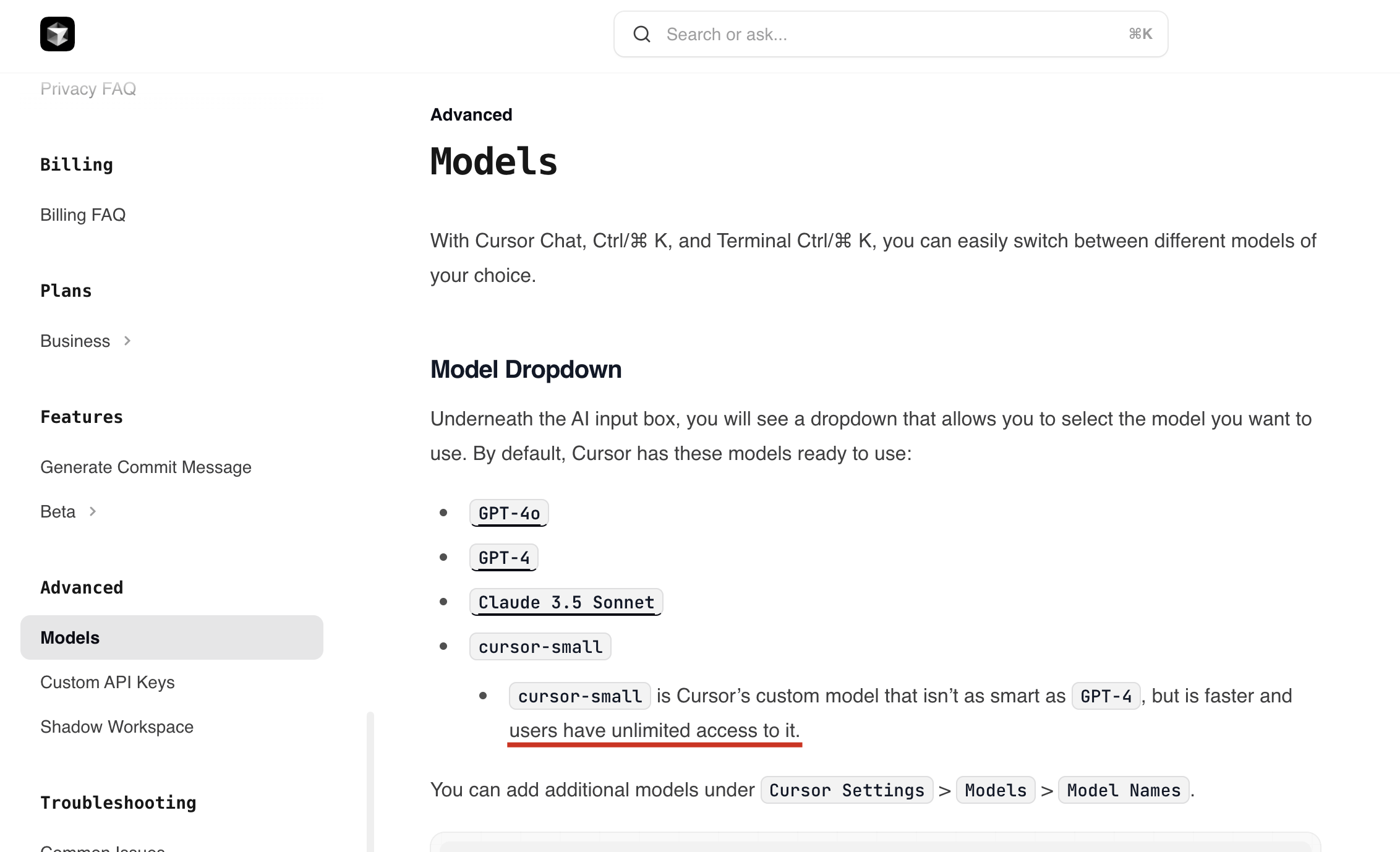Focus the Search or ask field

[890, 34]
